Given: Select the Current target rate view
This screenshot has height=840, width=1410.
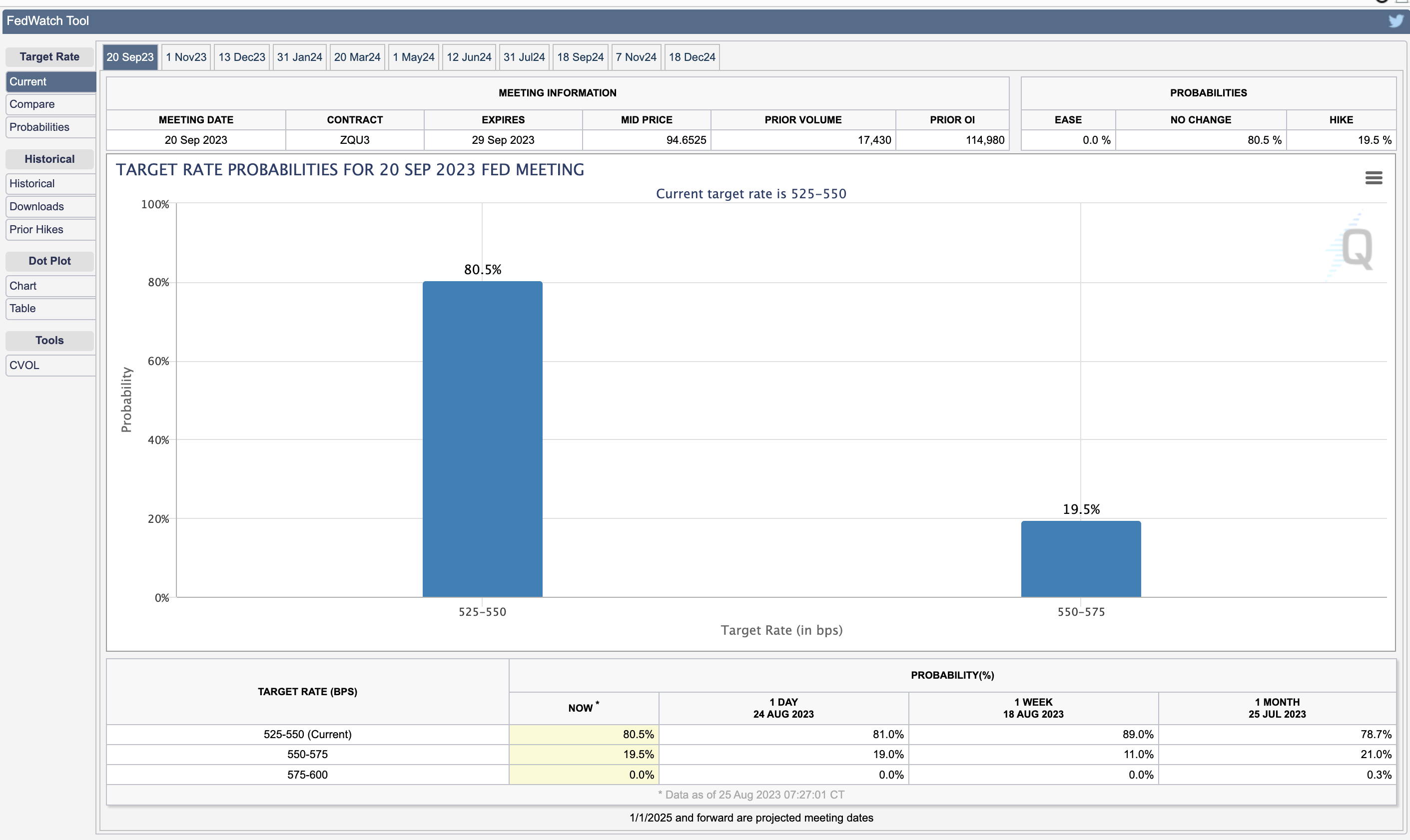Looking at the screenshot, I should coord(50,81).
